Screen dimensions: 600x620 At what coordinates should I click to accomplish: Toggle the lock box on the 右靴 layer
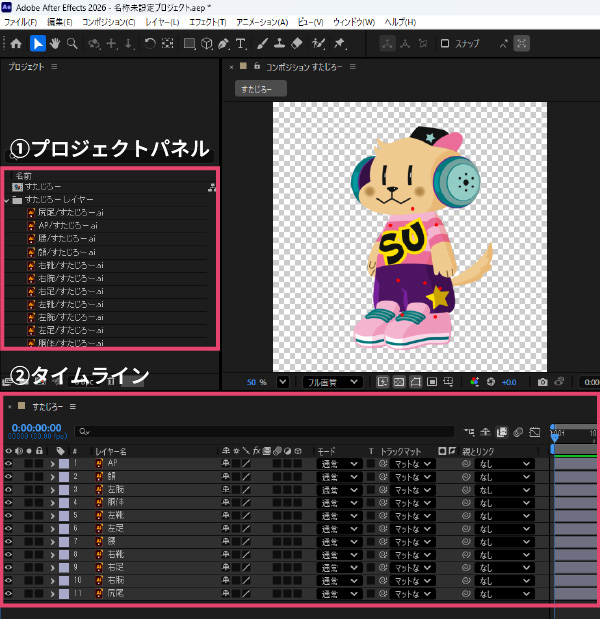coord(39,555)
